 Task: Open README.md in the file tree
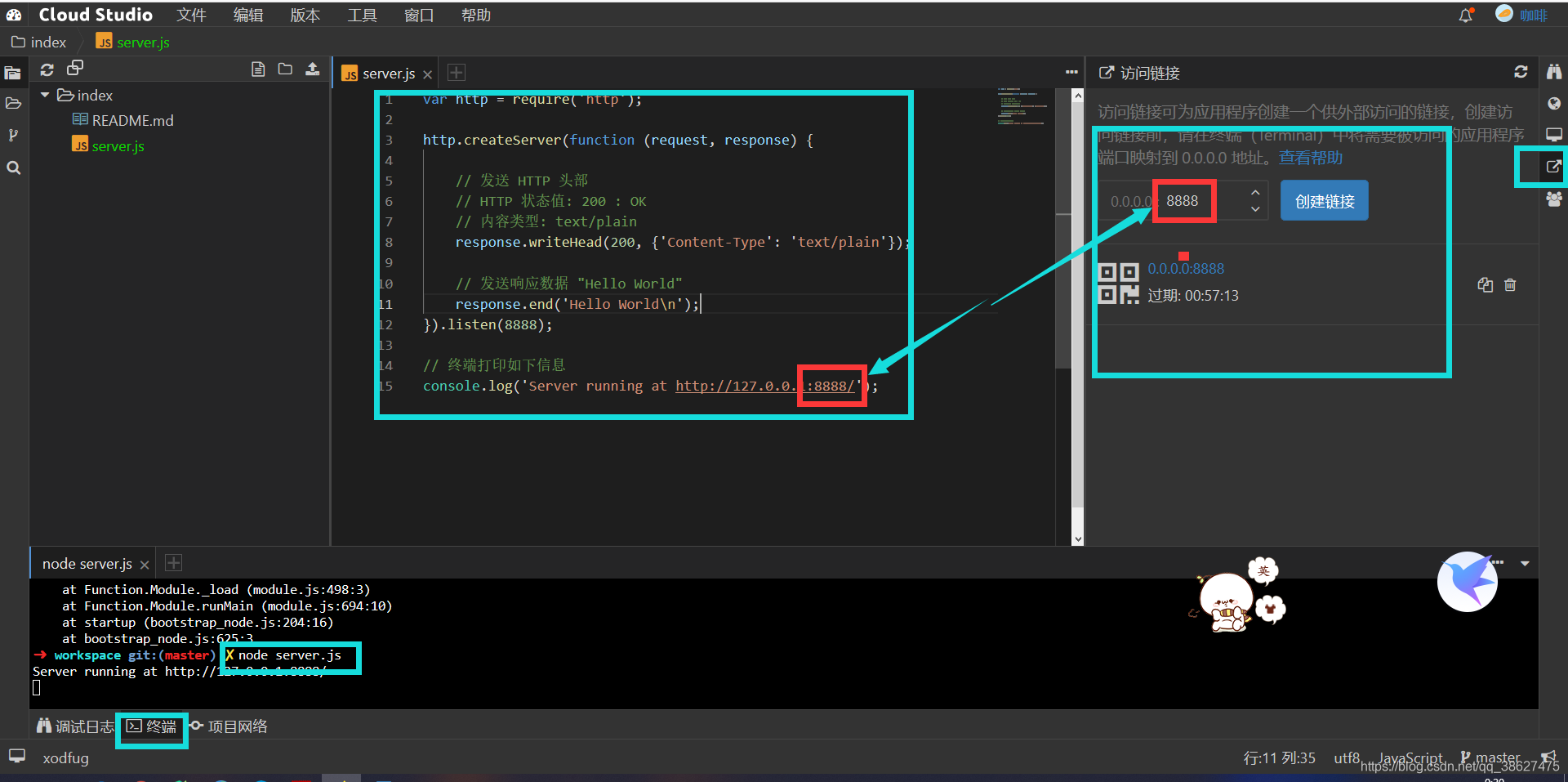122,120
